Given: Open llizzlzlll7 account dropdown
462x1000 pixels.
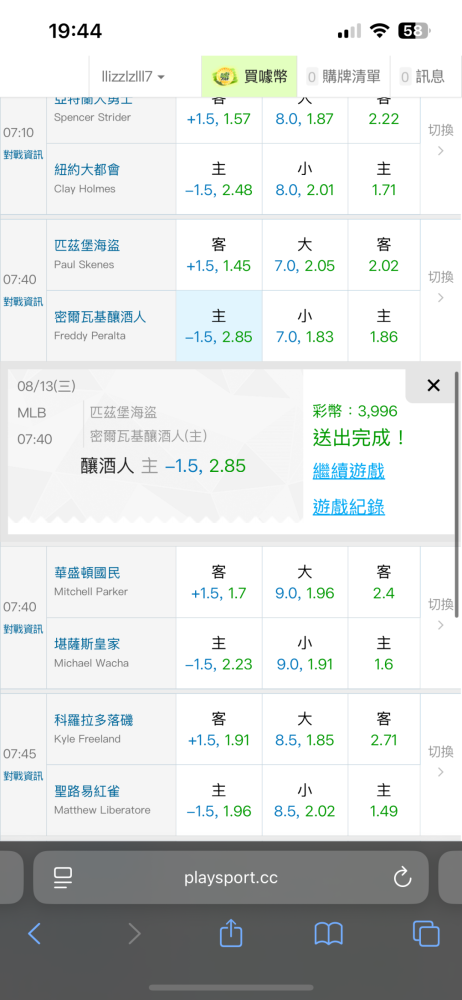Looking at the screenshot, I should pos(133,77).
